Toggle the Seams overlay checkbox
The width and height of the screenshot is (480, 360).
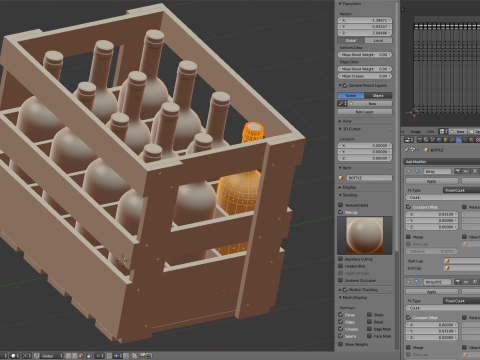pyautogui.click(x=340, y=336)
